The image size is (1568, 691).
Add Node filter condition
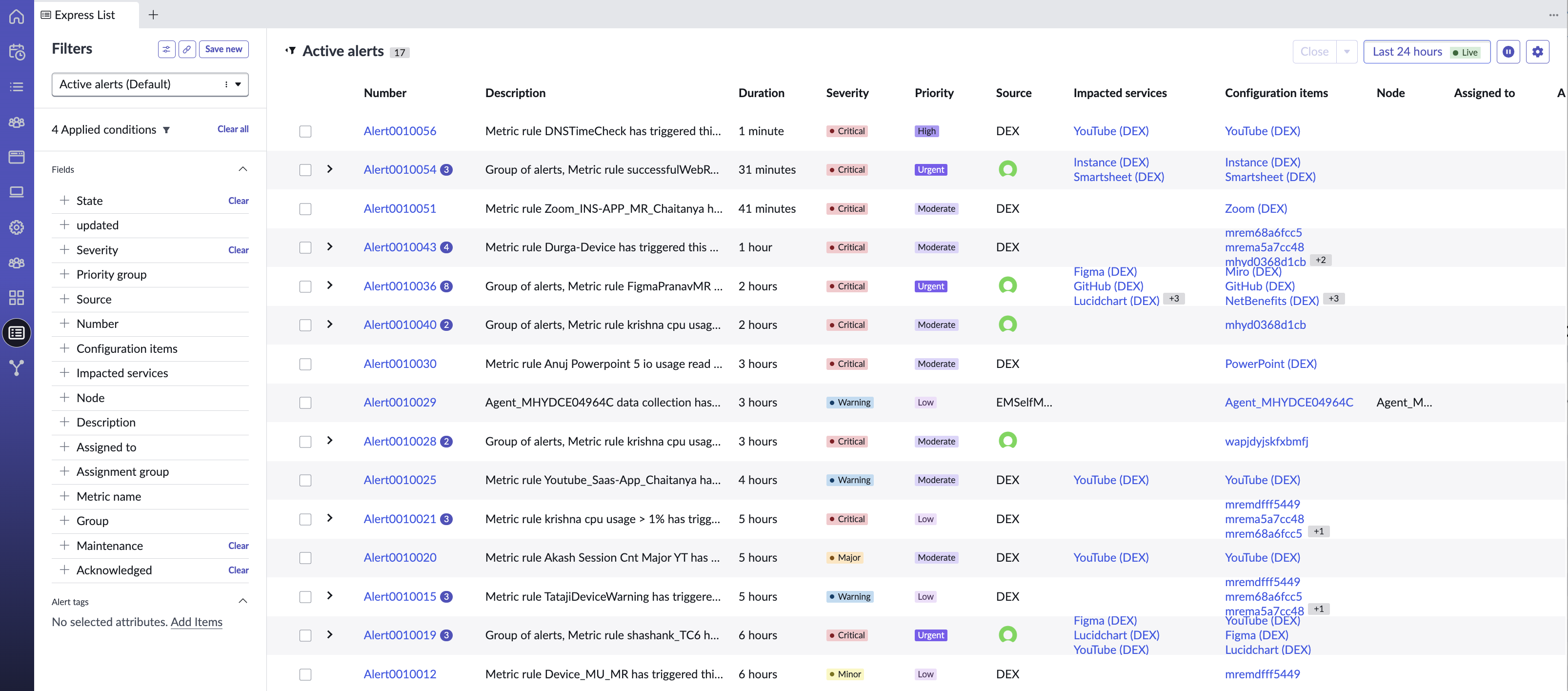64,398
